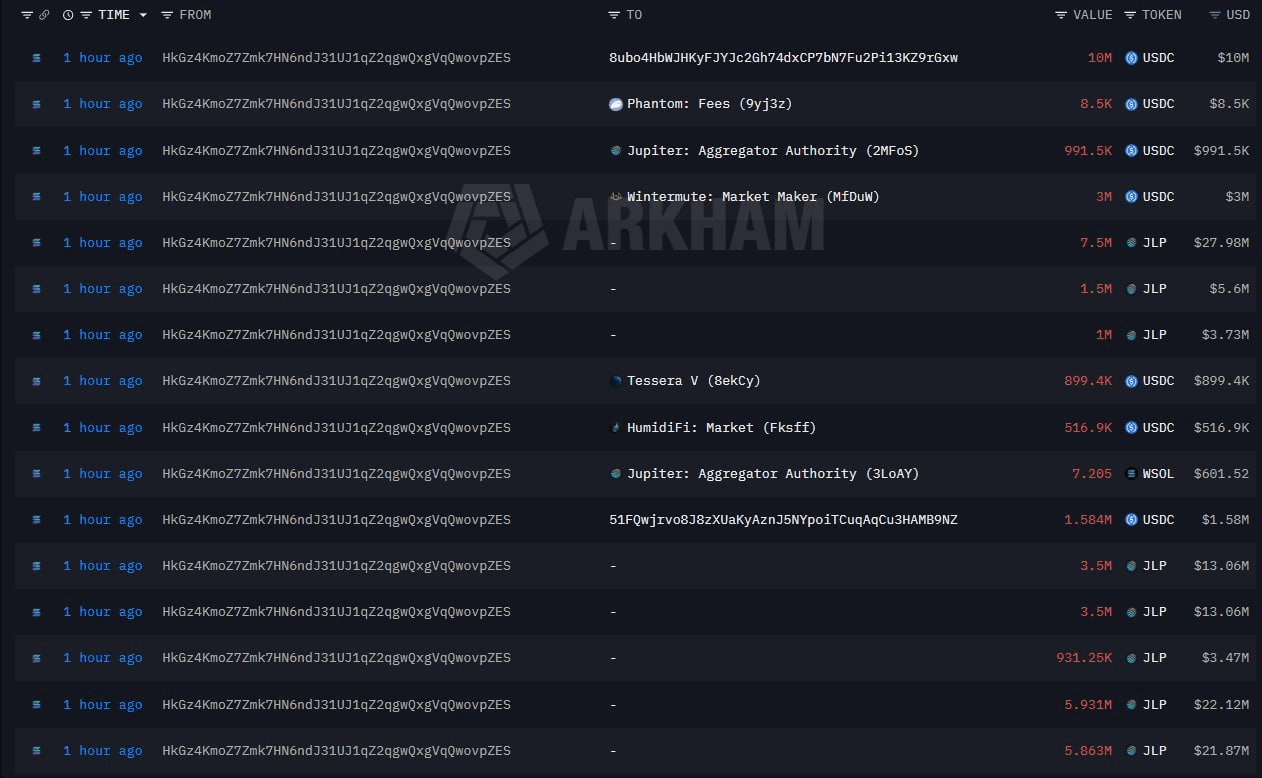Toggle the FROM column filter
The width and height of the screenshot is (1262, 778).
(x=170, y=15)
